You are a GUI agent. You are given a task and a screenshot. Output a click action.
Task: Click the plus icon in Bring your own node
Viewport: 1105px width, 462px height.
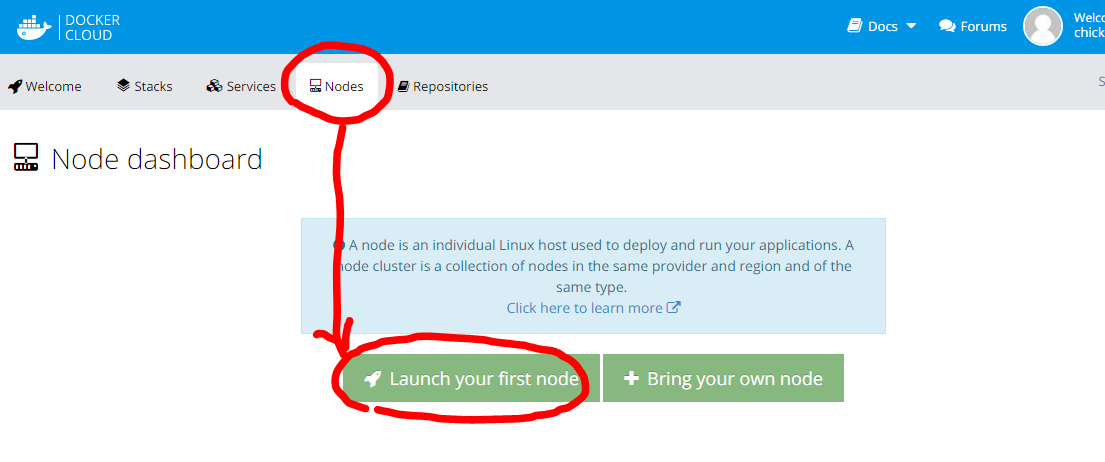coord(630,379)
